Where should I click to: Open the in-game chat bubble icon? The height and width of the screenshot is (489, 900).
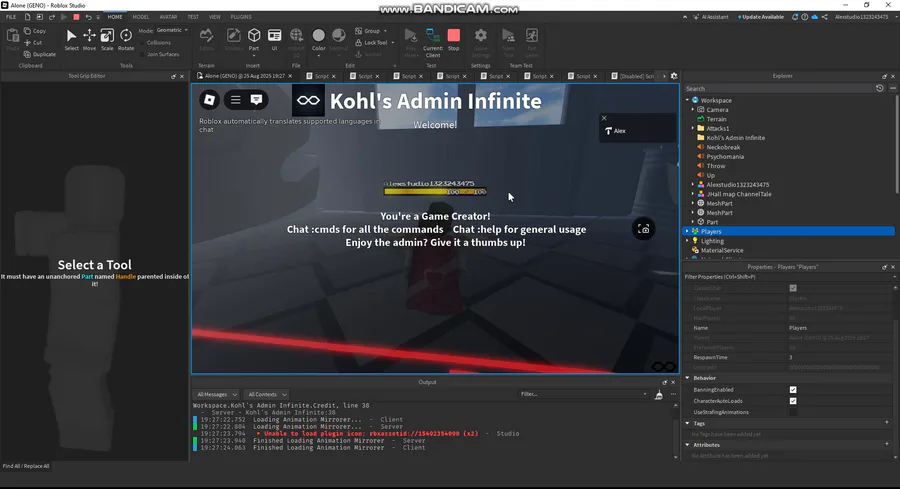pos(256,100)
